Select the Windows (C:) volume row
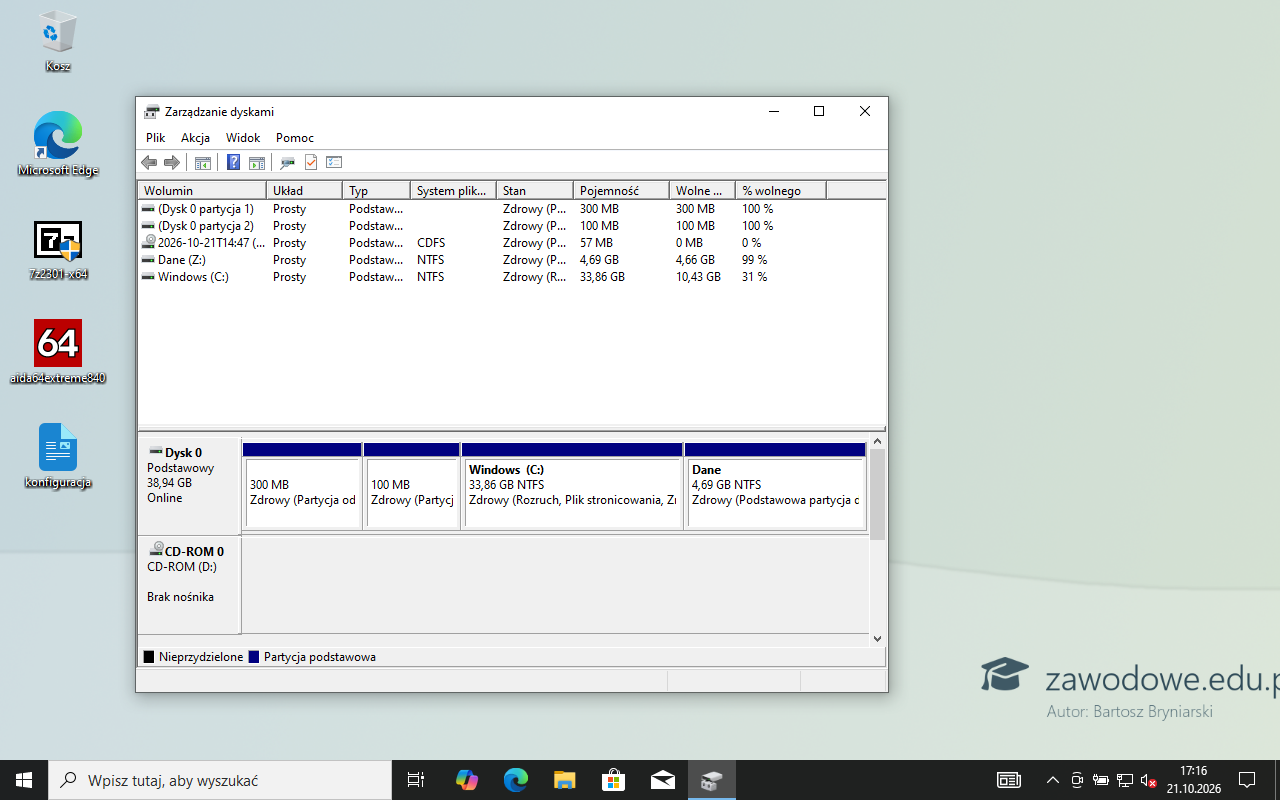 point(511,277)
